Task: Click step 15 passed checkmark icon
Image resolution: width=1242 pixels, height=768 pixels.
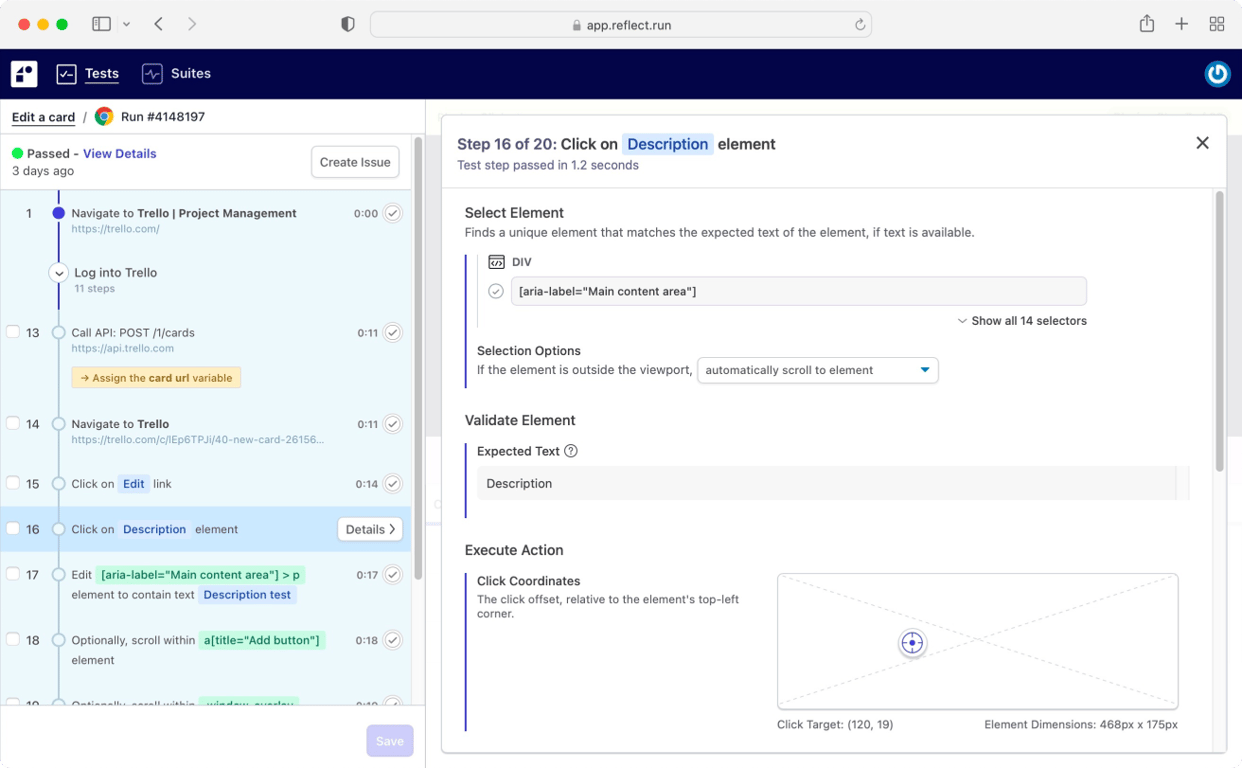Action: click(x=393, y=484)
